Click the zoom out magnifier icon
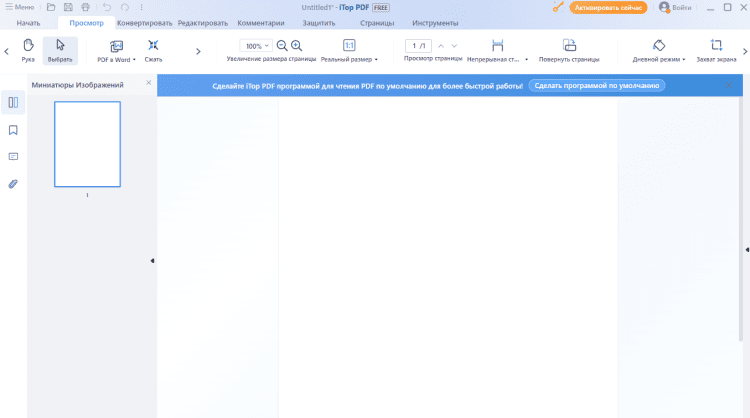 [282, 46]
